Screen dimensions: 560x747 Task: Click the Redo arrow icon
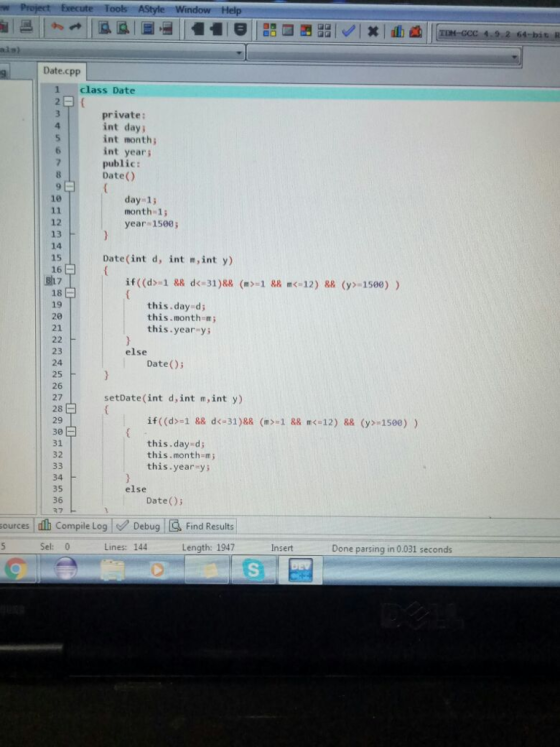[75, 28]
